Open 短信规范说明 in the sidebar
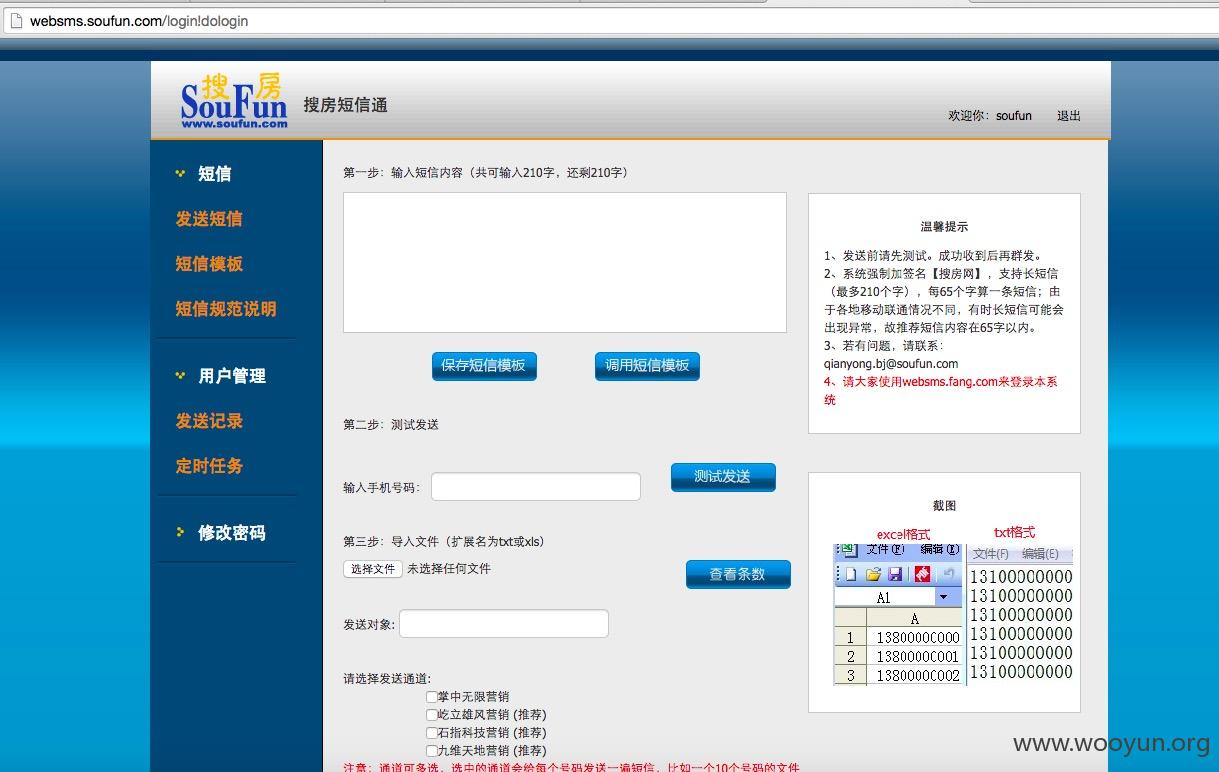This screenshot has width=1219, height=772. [x=226, y=309]
